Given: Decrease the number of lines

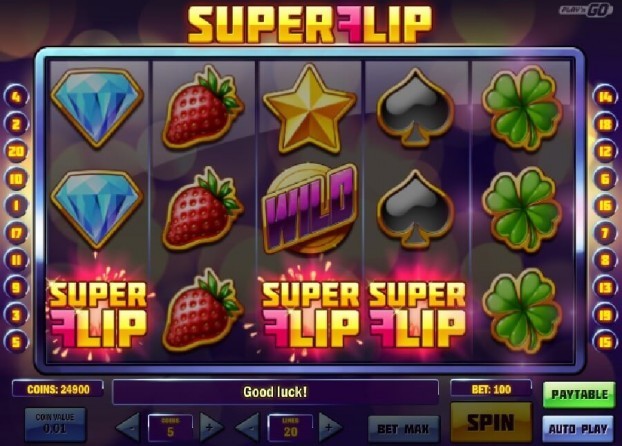Looking at the screenshot, I should (248, 427).
